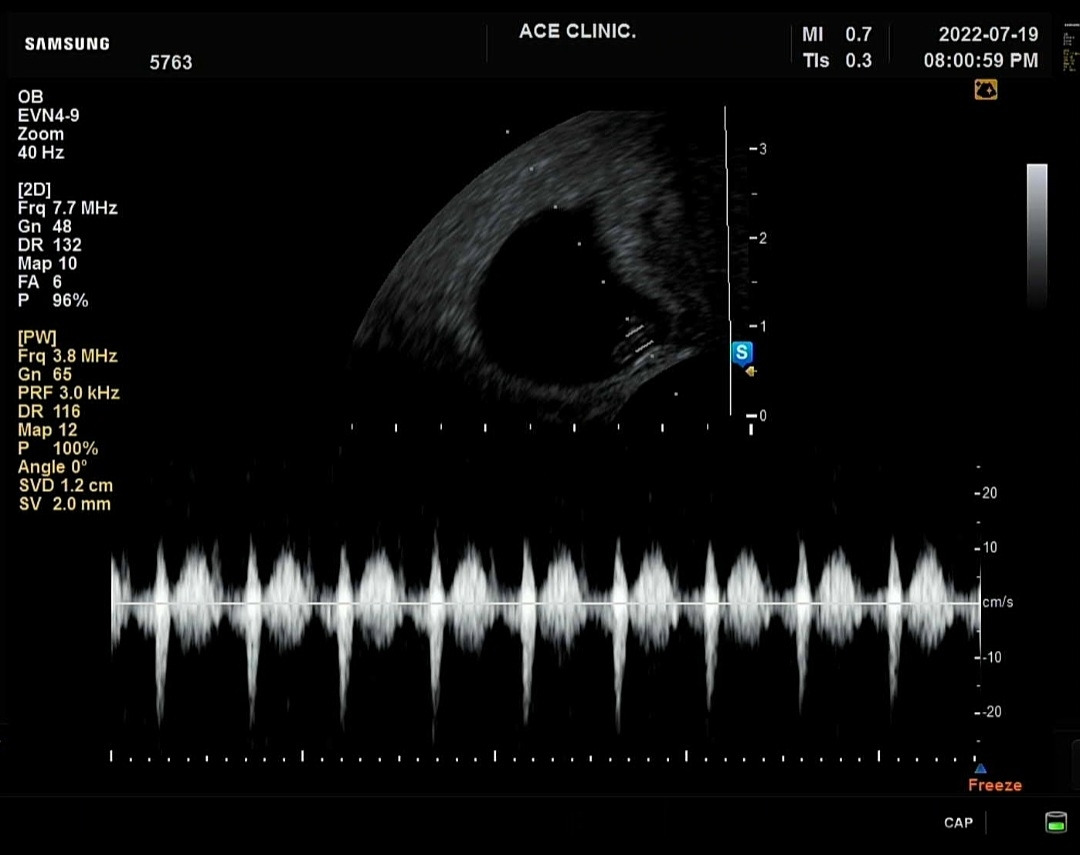This screenshot has width=1080, height=855.
Task: Click the SVD 1.2 cm value
Action: coord(65,486)
